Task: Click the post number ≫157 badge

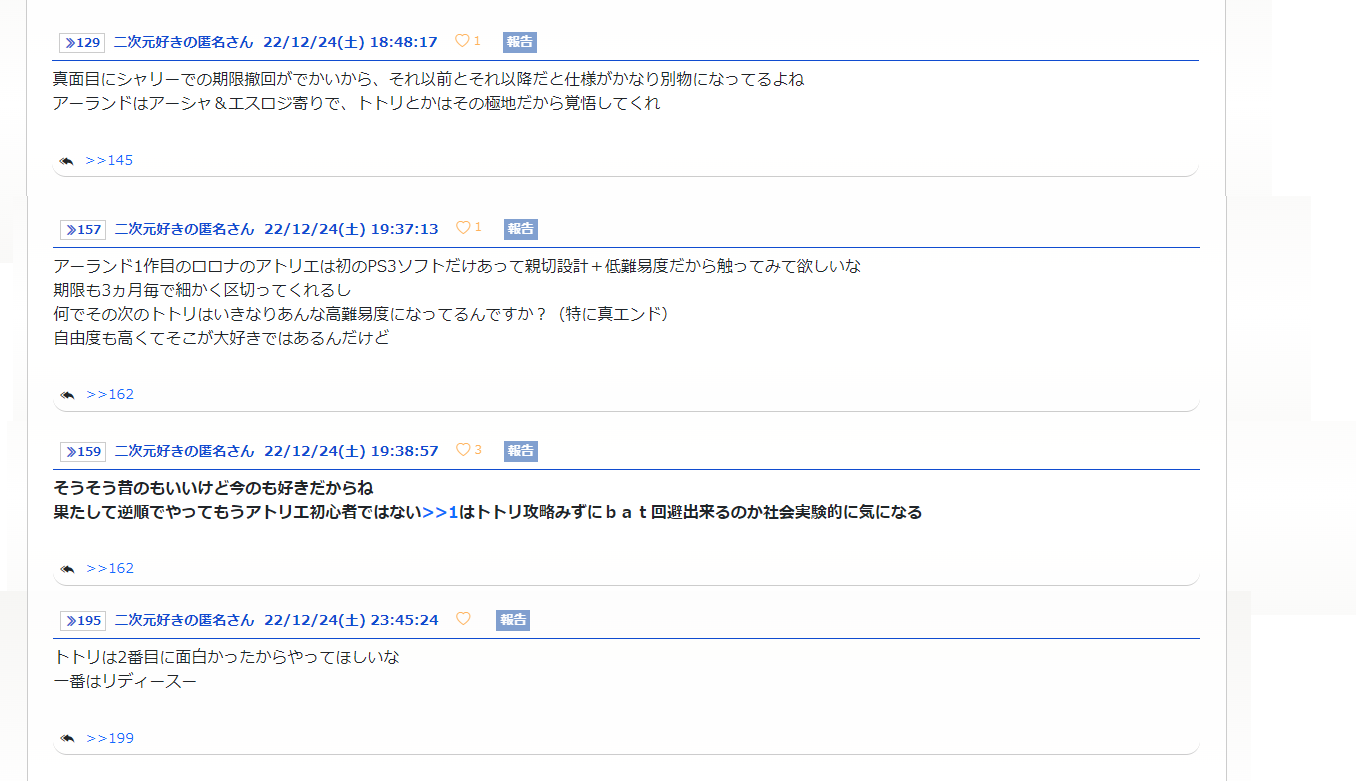Action: (82, 229)
